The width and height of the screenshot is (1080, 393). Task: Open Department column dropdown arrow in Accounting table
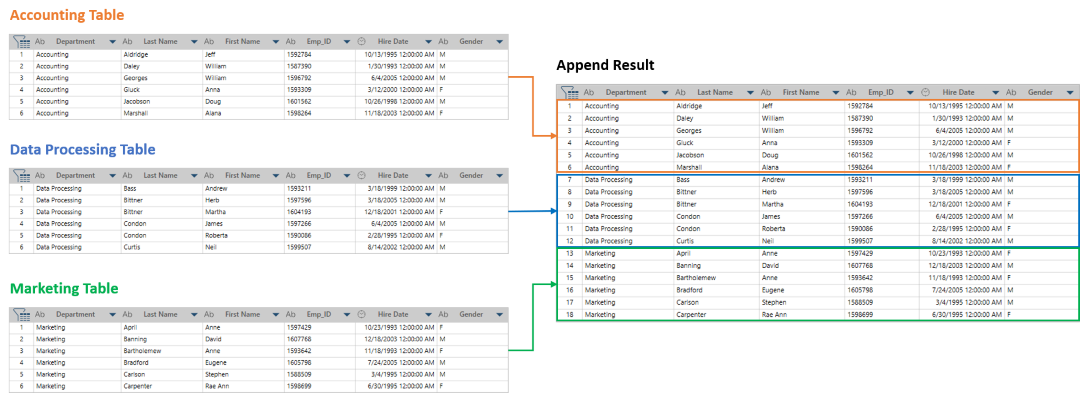point(113,42)
